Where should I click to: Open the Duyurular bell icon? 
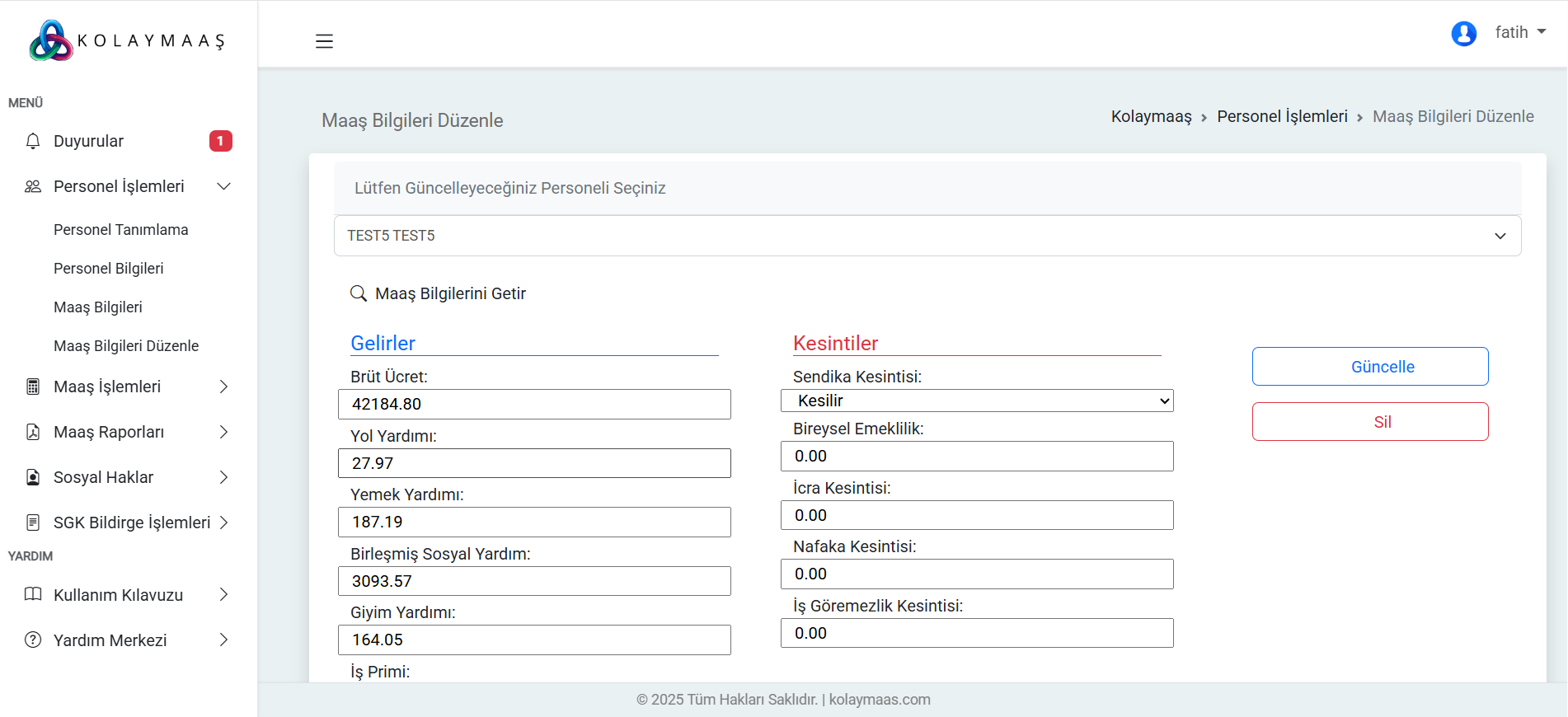[33, 141]
